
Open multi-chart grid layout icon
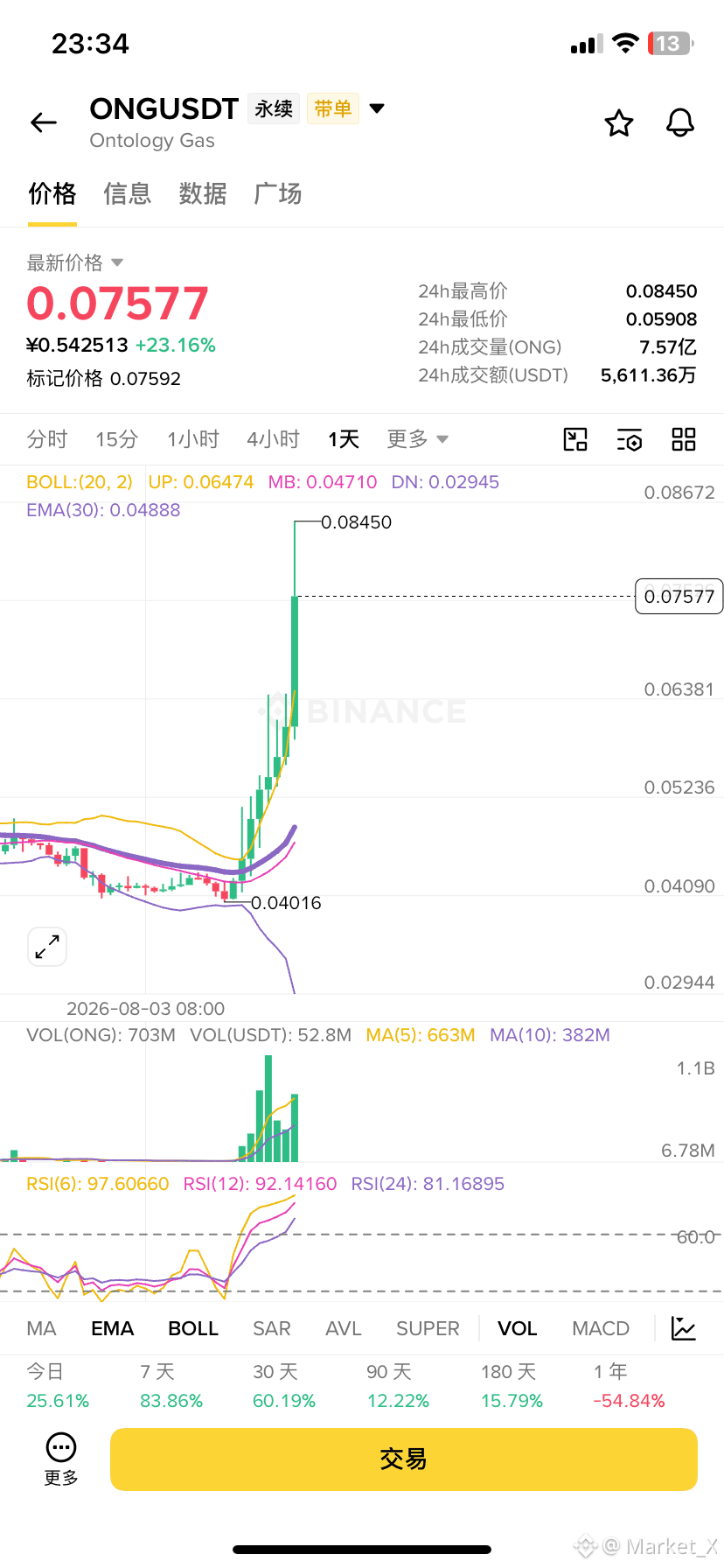coord(684,439)
